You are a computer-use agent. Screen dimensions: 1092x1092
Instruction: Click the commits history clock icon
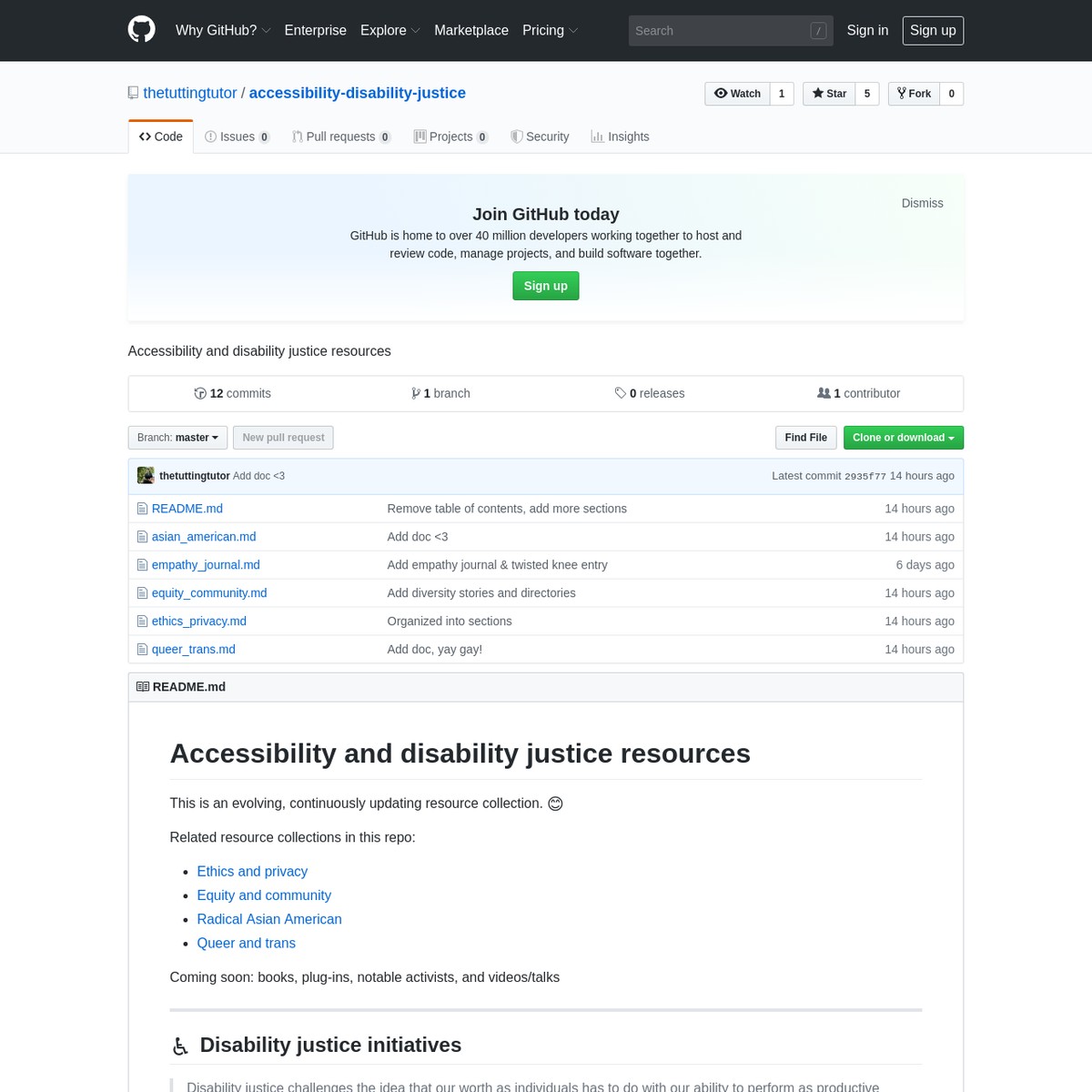click(200, 393)
